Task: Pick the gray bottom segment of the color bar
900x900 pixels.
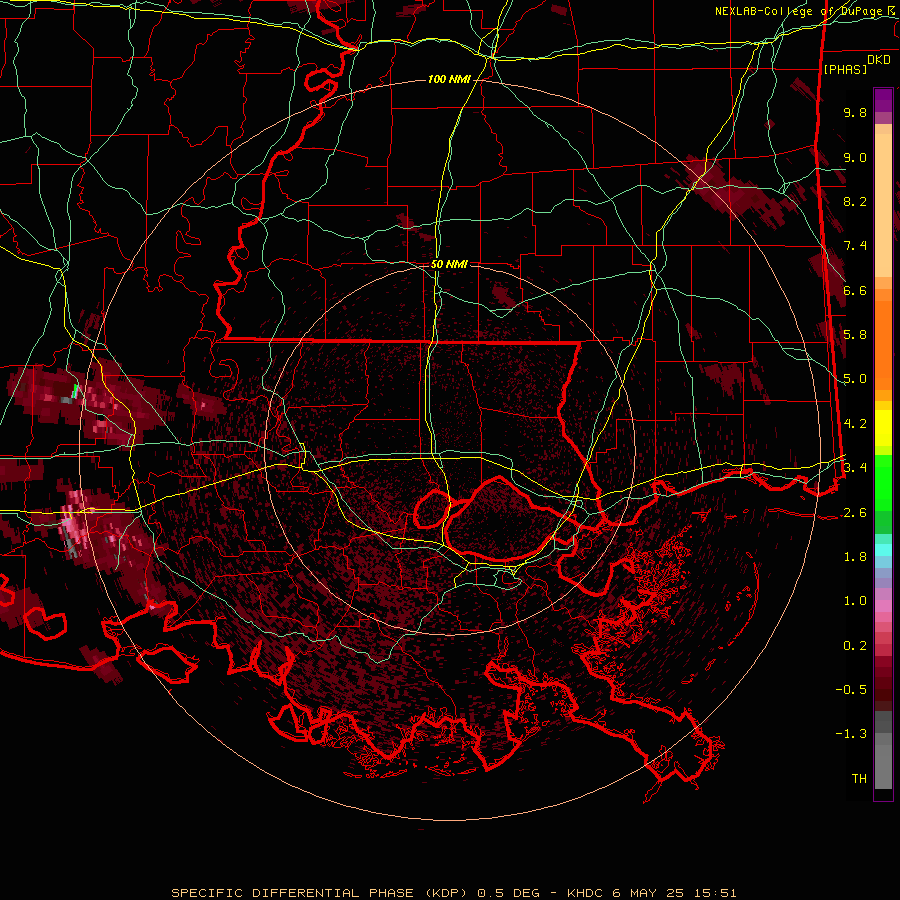Action: click(883, 766)
